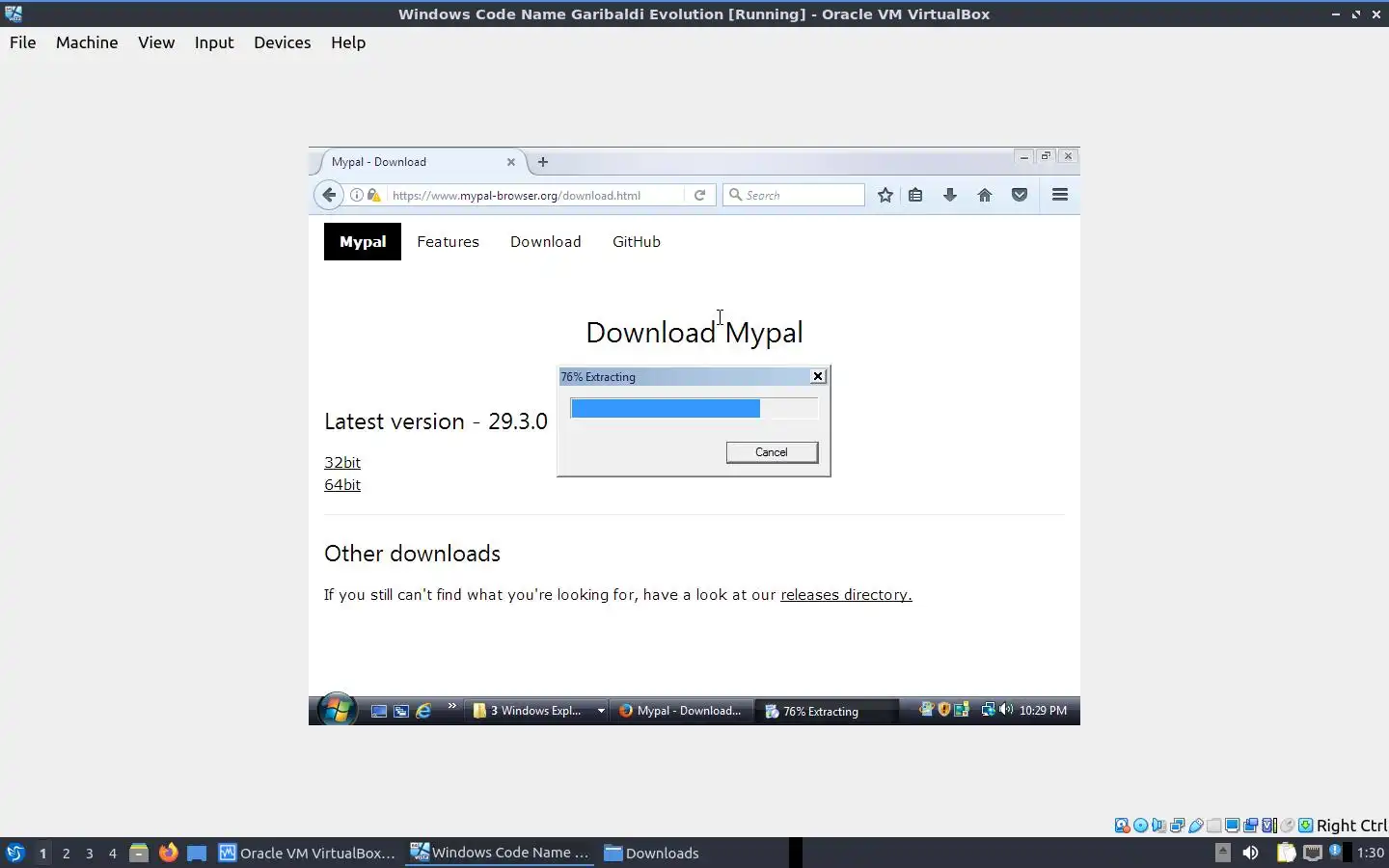Open the browser downloads arrow icon
The height and width of the screenshot is (868, 1389).
[x=950, y=195]
